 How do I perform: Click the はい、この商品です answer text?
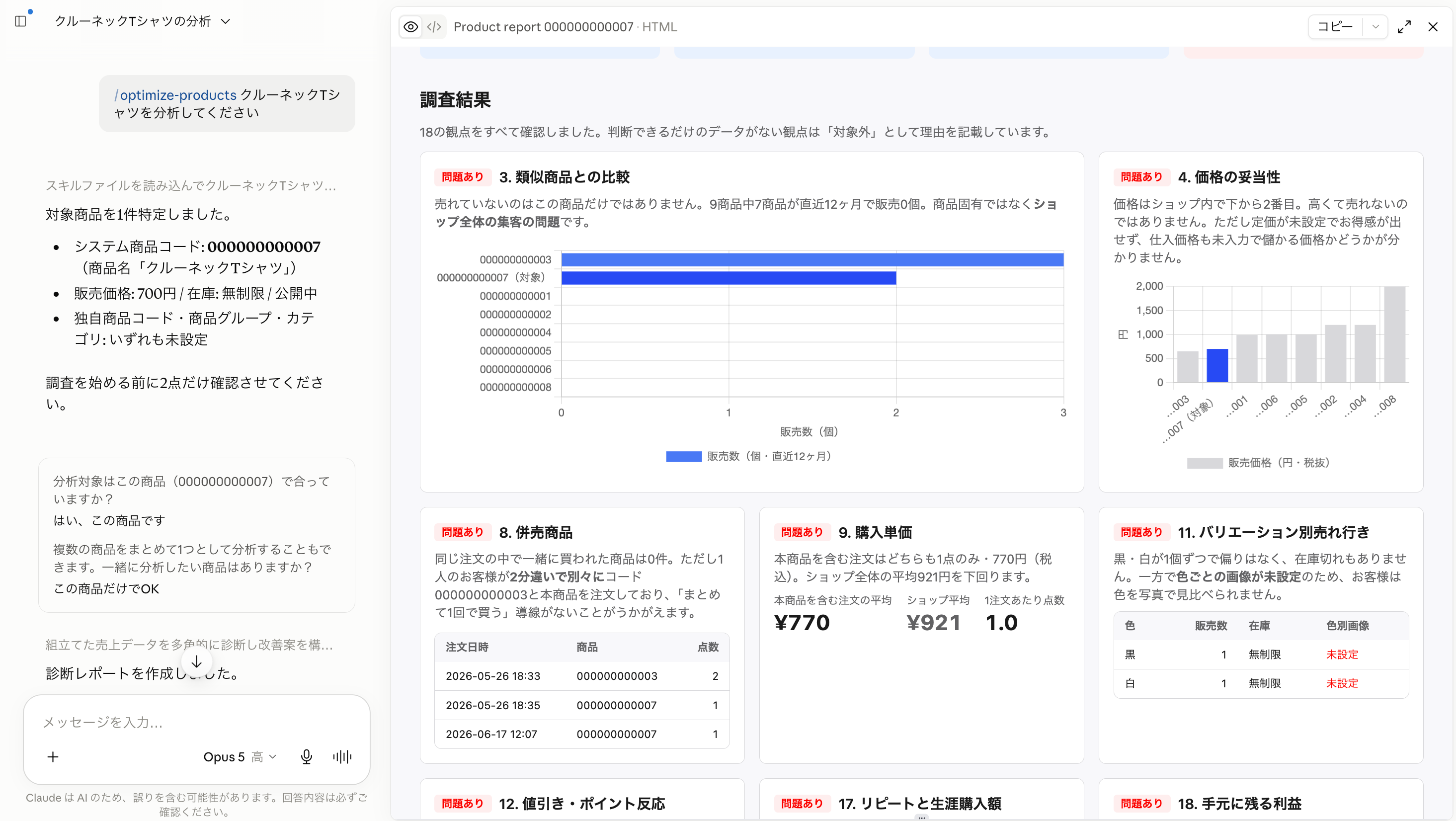pos(109,520)
